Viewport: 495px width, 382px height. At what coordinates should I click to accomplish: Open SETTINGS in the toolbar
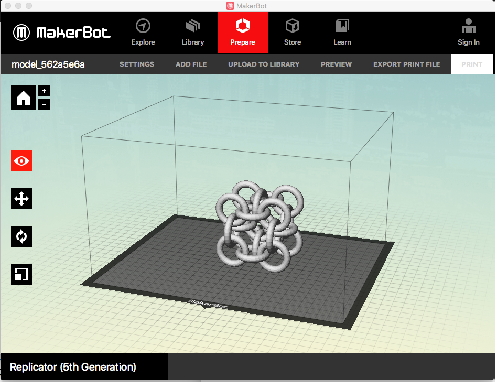point(137,64)
